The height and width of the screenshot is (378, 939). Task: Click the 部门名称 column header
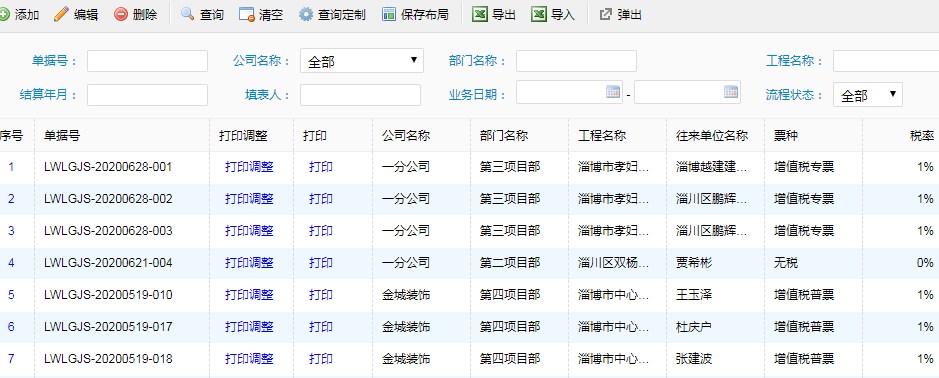tap(504, 136)
